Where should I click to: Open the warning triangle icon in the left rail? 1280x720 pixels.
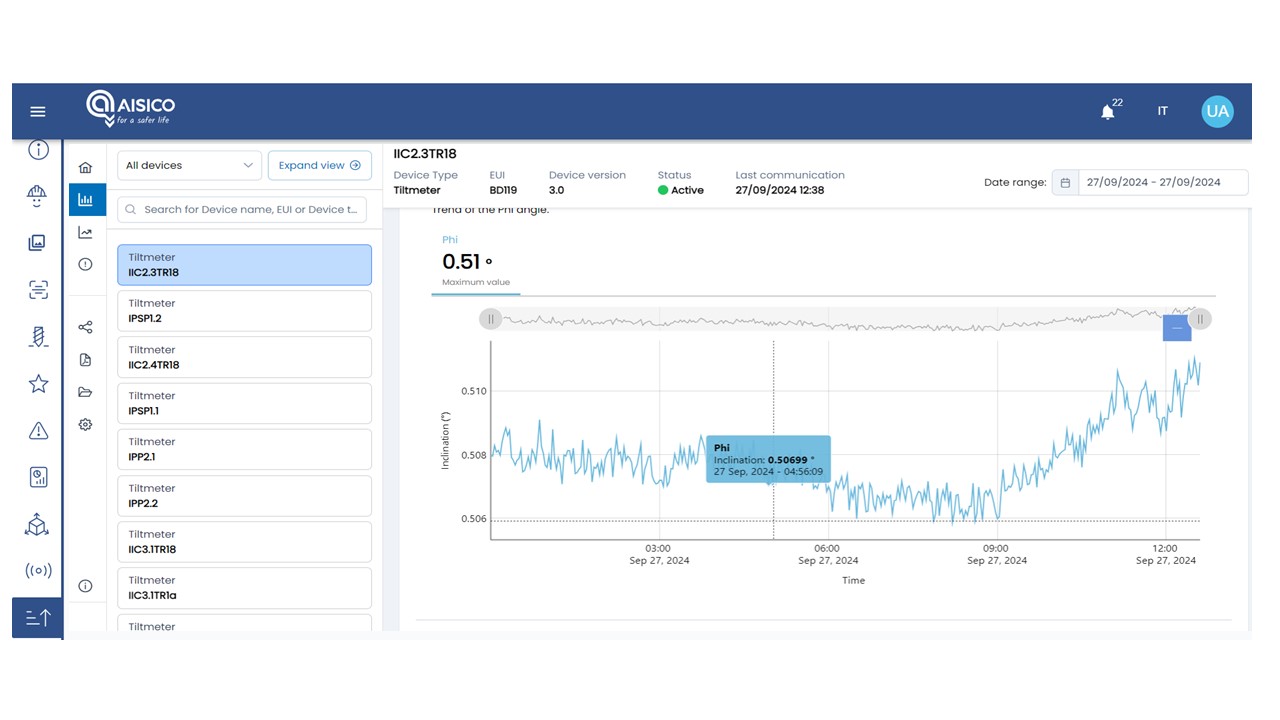pyautogui.click(x=38, y=431)
